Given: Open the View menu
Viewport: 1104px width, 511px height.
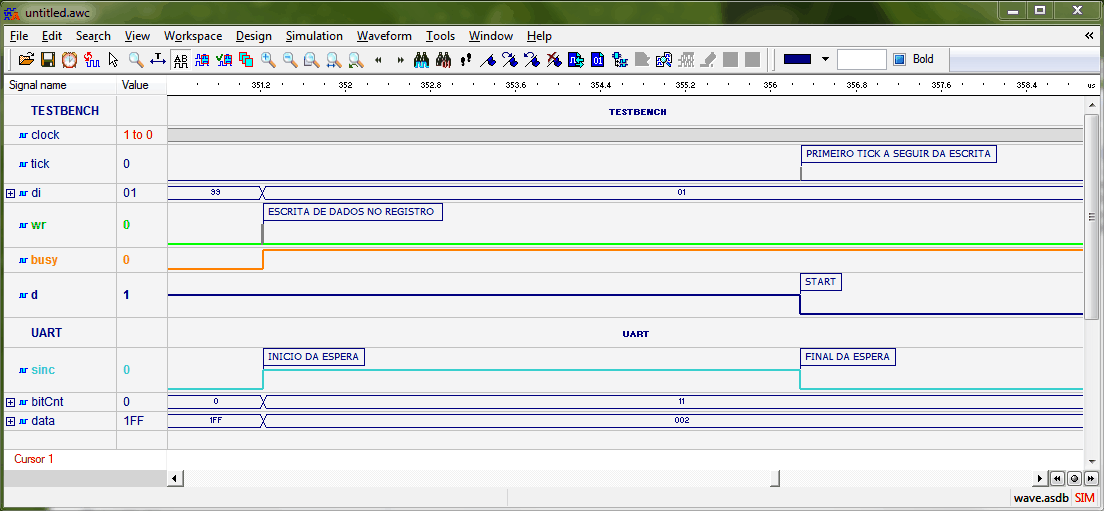Looking at the screenshot, I should click(x=137, y=36).
